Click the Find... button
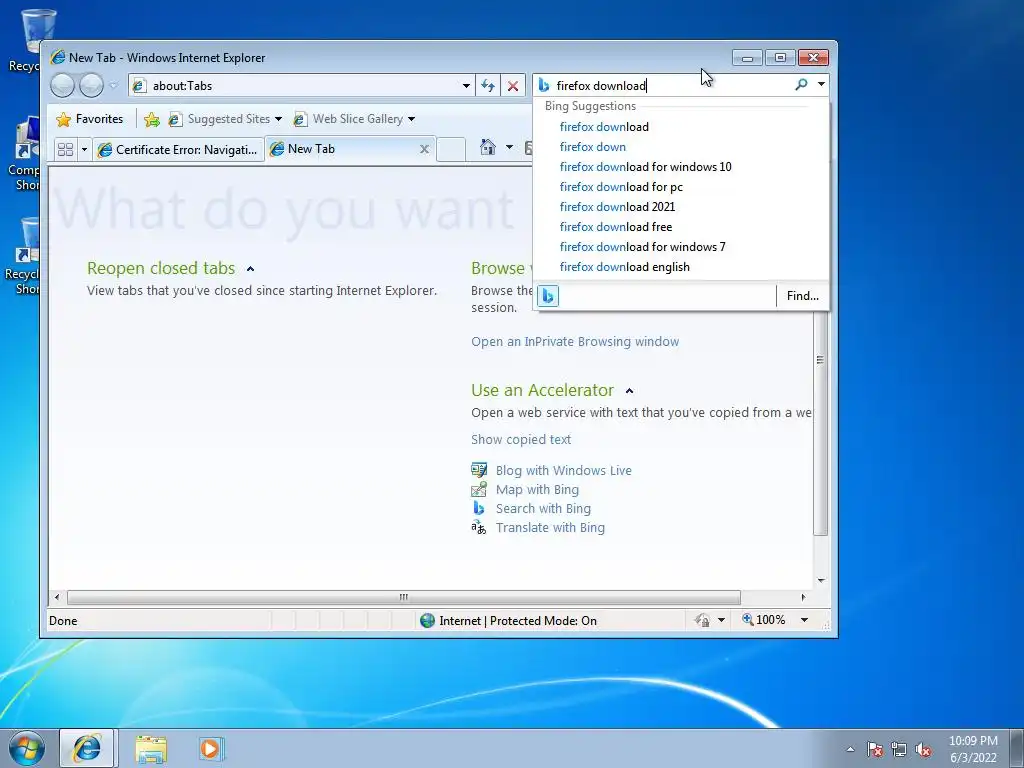The height and width of the screenshot is (768, 1024). (x=803, y=296)
